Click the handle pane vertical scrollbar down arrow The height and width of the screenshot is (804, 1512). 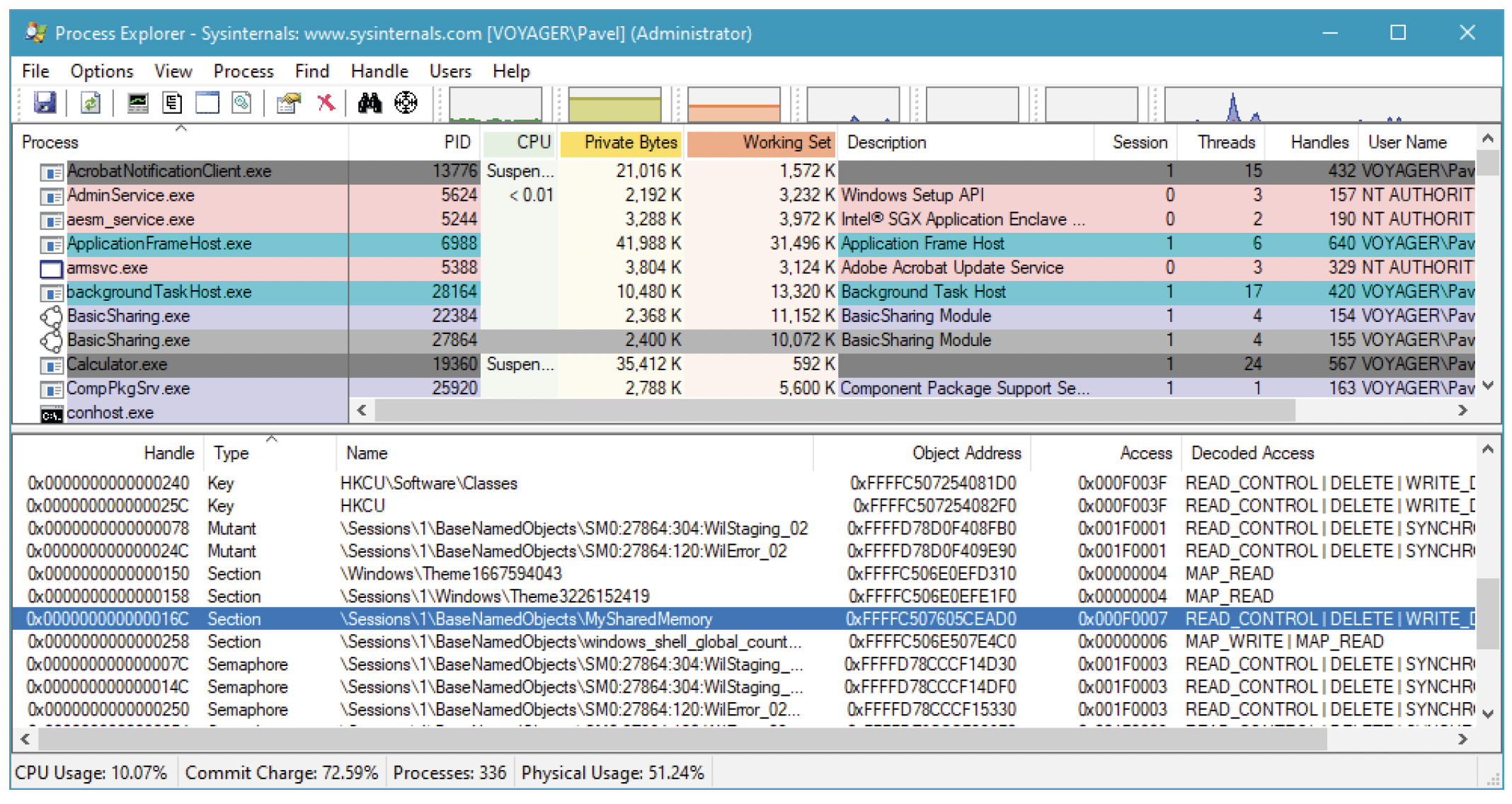(x=1488, y=714)
